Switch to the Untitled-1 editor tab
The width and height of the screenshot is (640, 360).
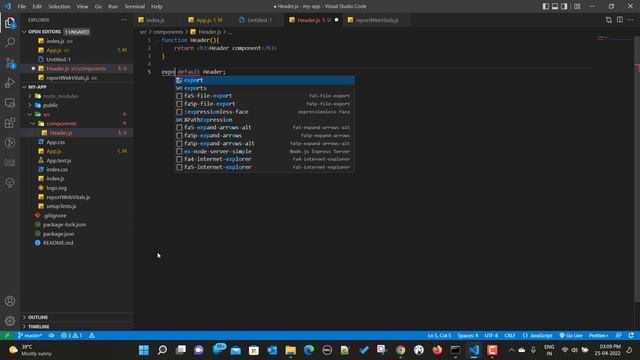tap(259, 20)
